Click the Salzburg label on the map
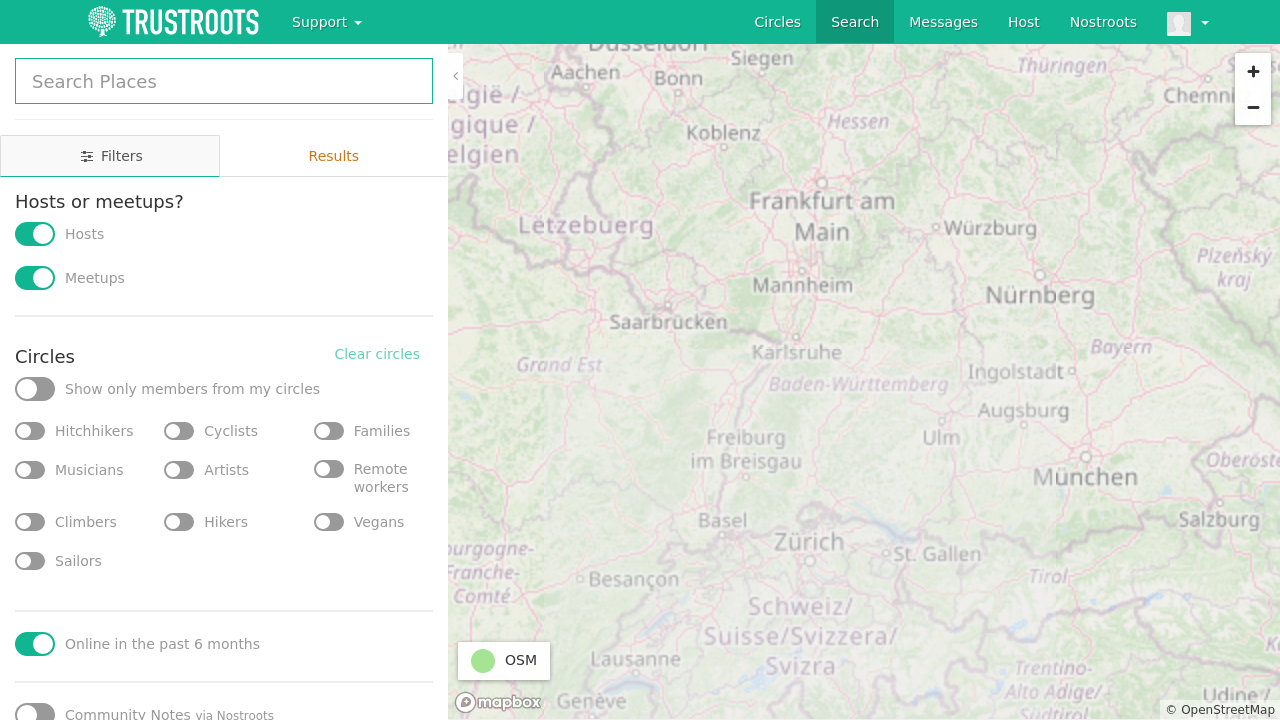 pyautogui.click(x=1219, y=519)
